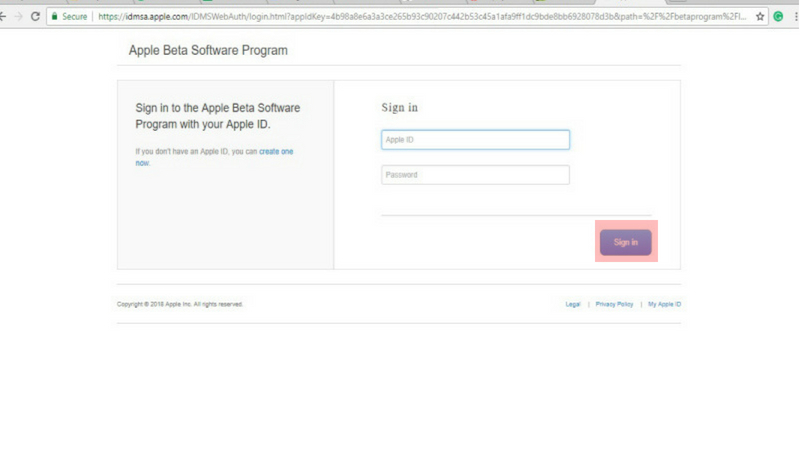
Task: Click the green secure padlock icon
Action: 55,17
